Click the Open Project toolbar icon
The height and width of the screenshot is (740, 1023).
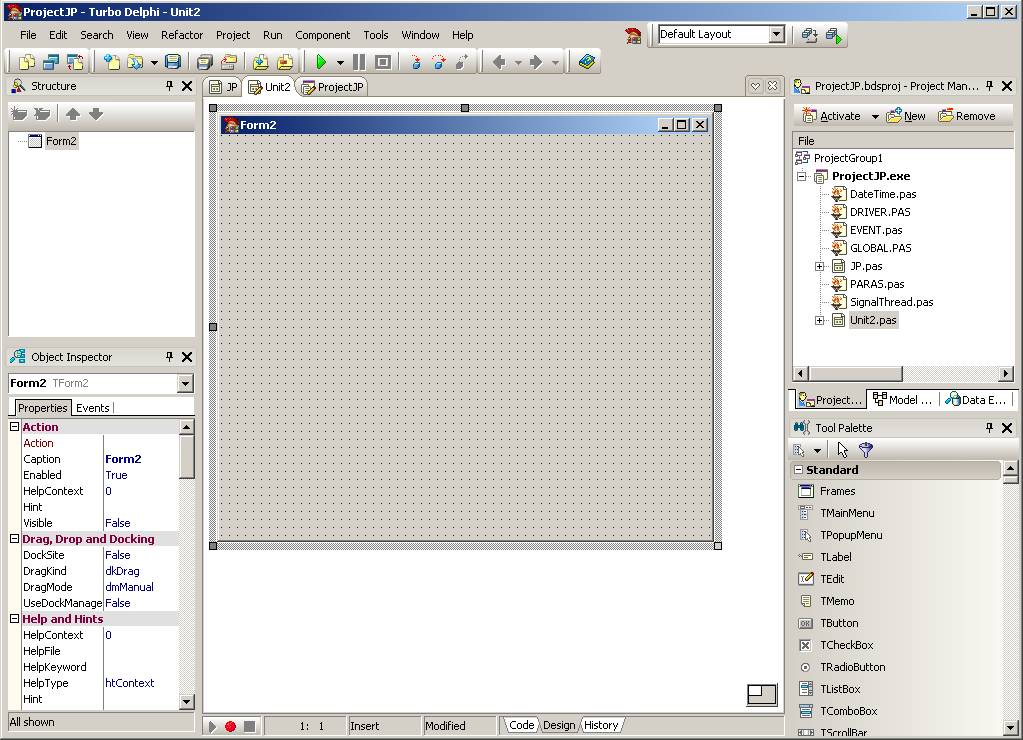pyautogui.click(x=229, y=62)
